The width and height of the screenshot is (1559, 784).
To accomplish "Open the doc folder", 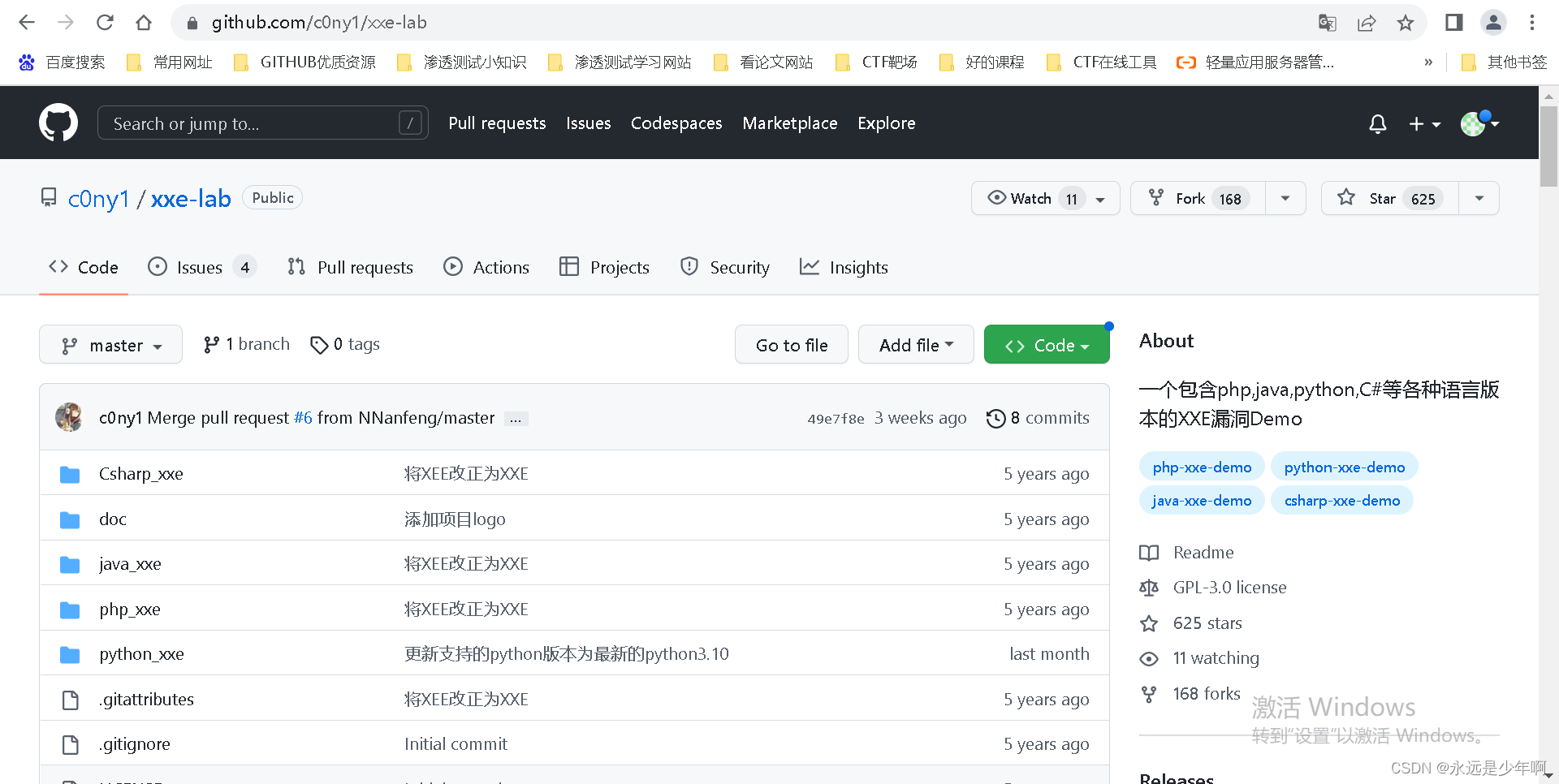I will pyautogui.click(x=113, y=519).
